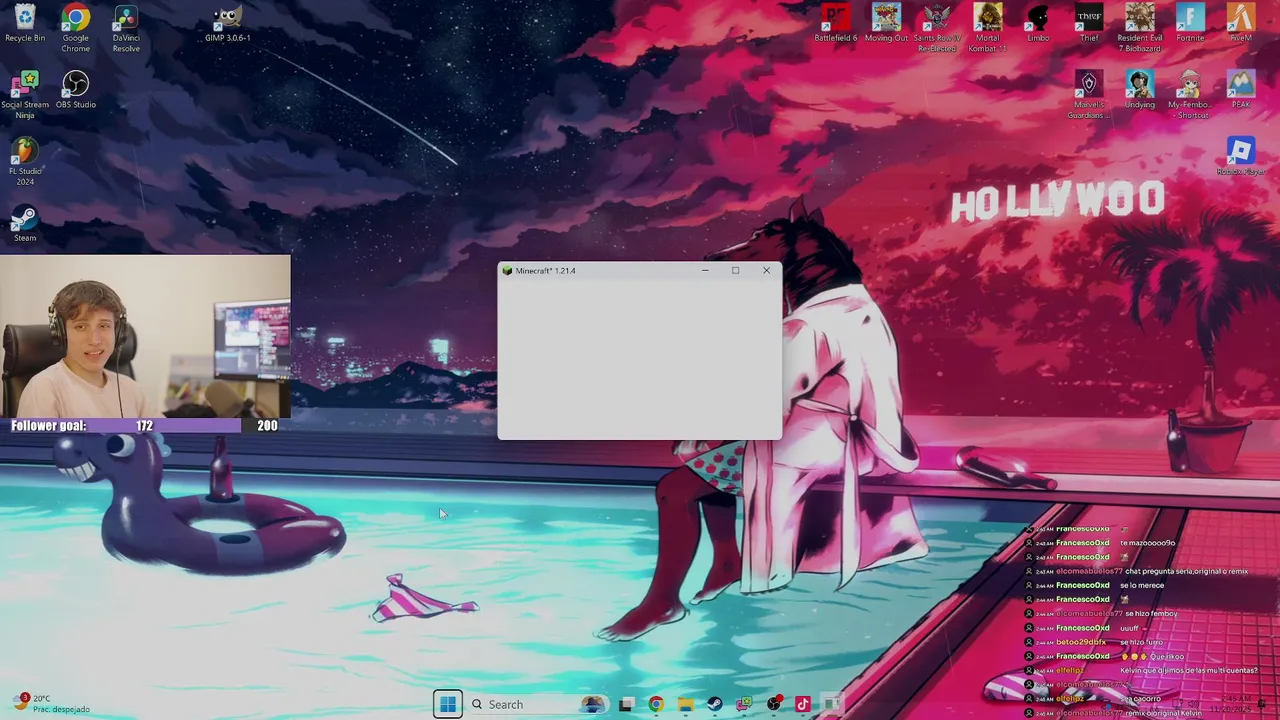Image resolution: width=1280 pixels, height=720 pixels.
Task: Select Saints Row IV Re-Elected shortcut
Action: (x=937, y=28)
